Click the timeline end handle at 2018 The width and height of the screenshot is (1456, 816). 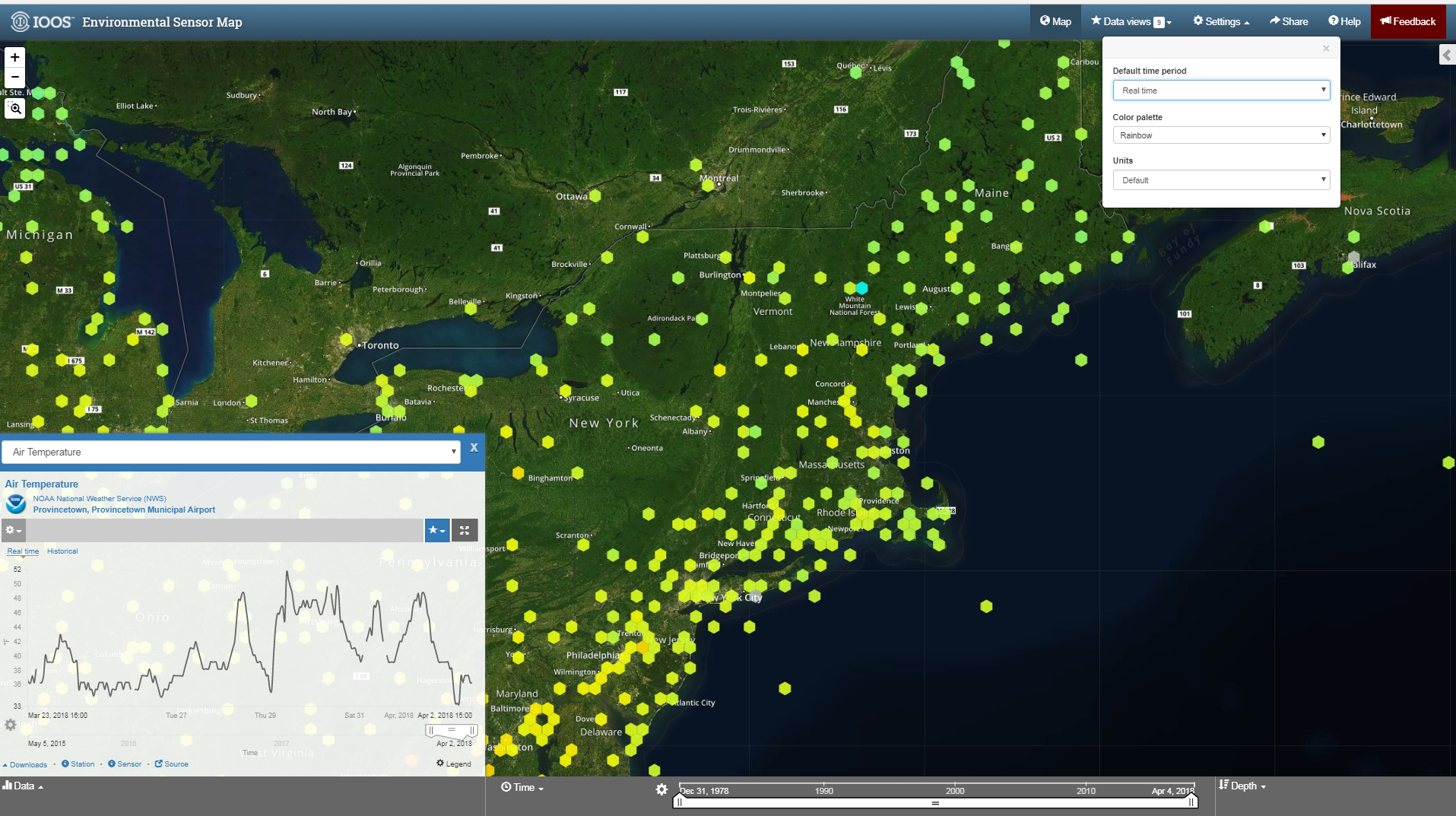[1192, 800]
